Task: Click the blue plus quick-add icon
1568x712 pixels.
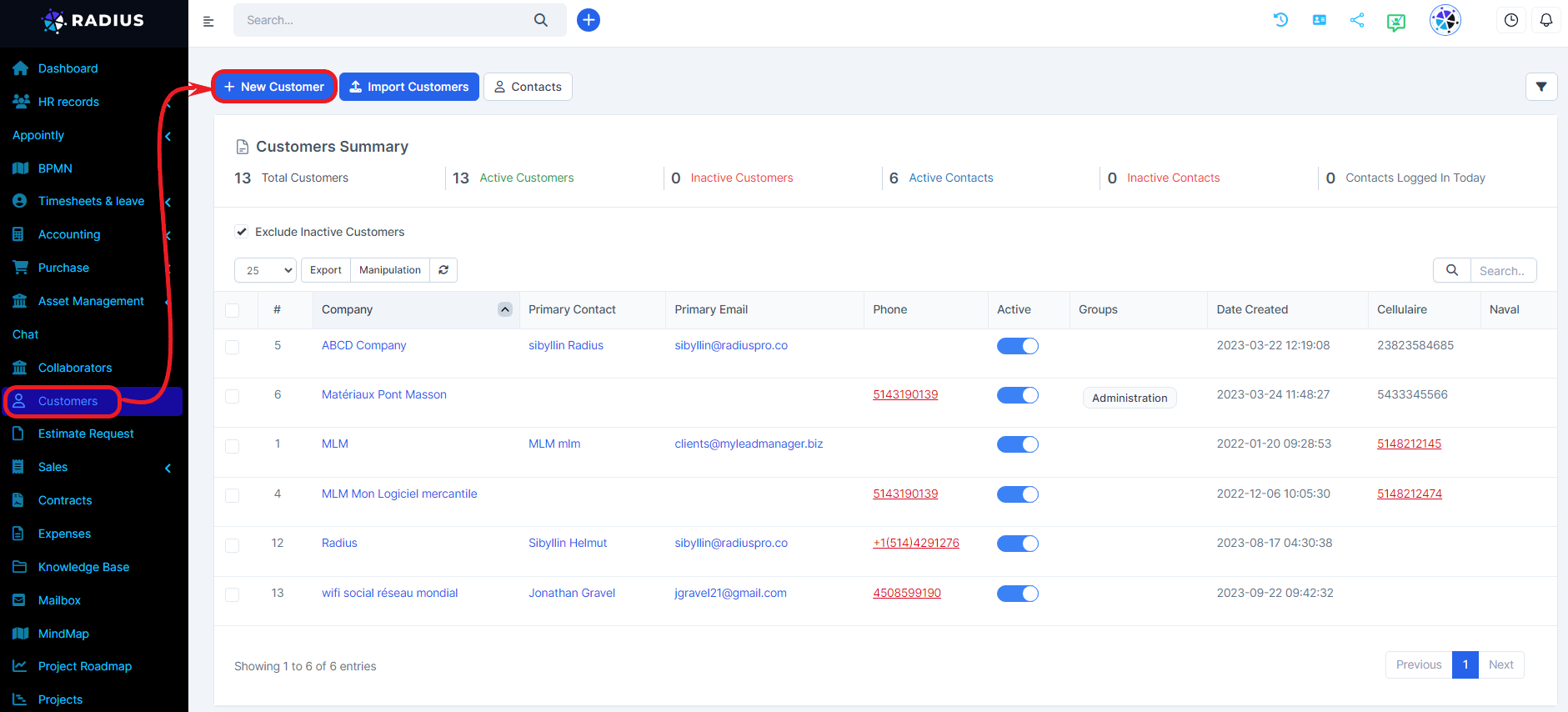Action: [x=589, y=20]
